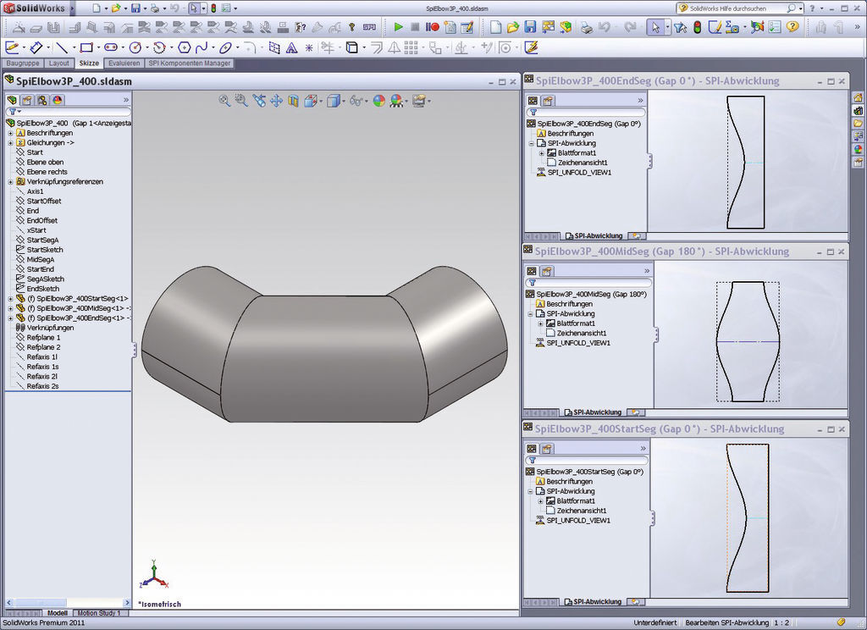Click the yellow help question mark icon
Viewport: 867px width, 630px height.
(792, 27)
